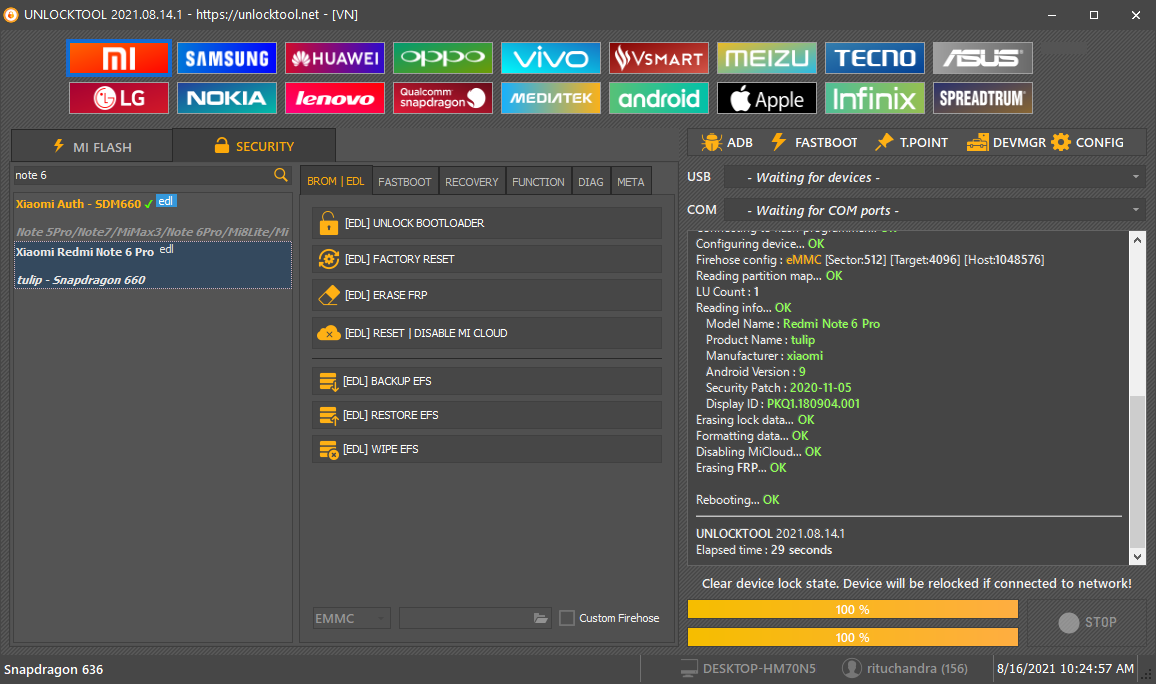Start [EDL] BACKUP EFS
The width and height of the screenshot is (1156, 684).
487,381
